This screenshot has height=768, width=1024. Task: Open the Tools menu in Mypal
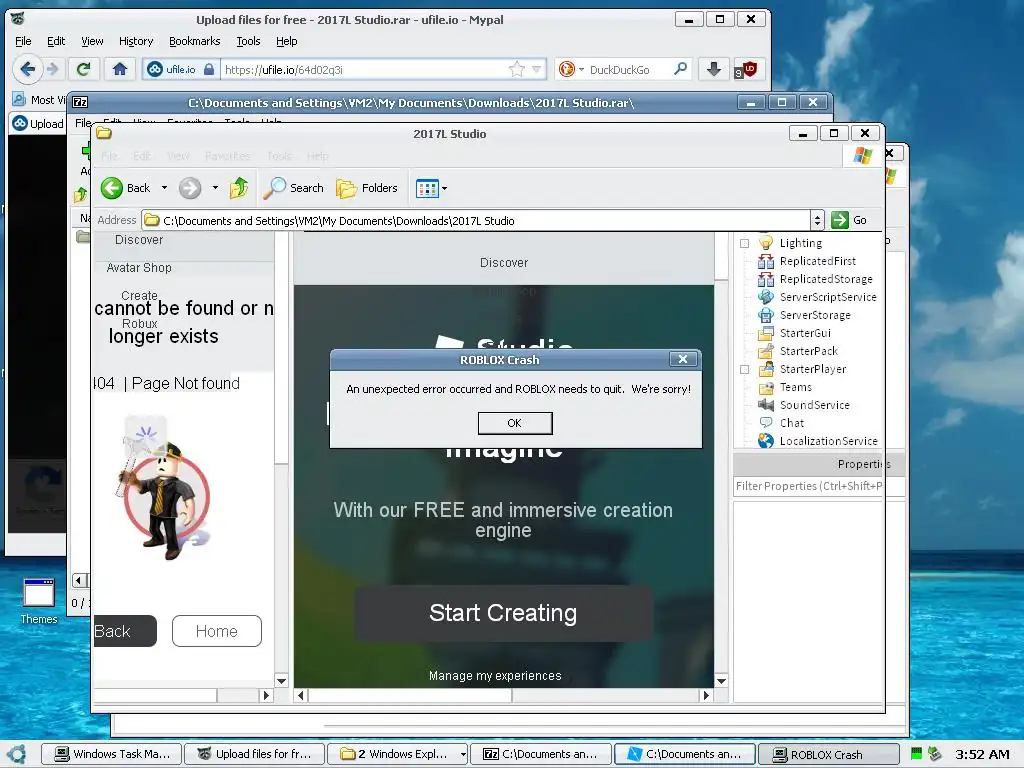(x=248, y=41)
